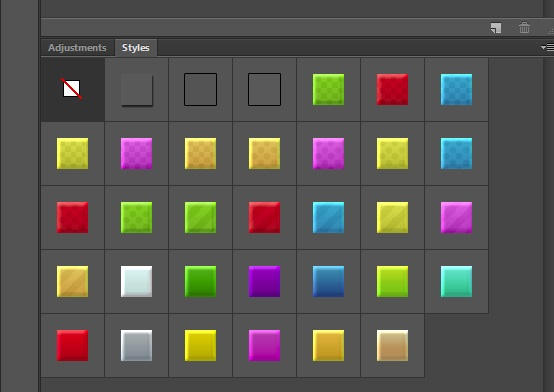
Task: Apply the lime green glossy style
Action: pos(392,281)
